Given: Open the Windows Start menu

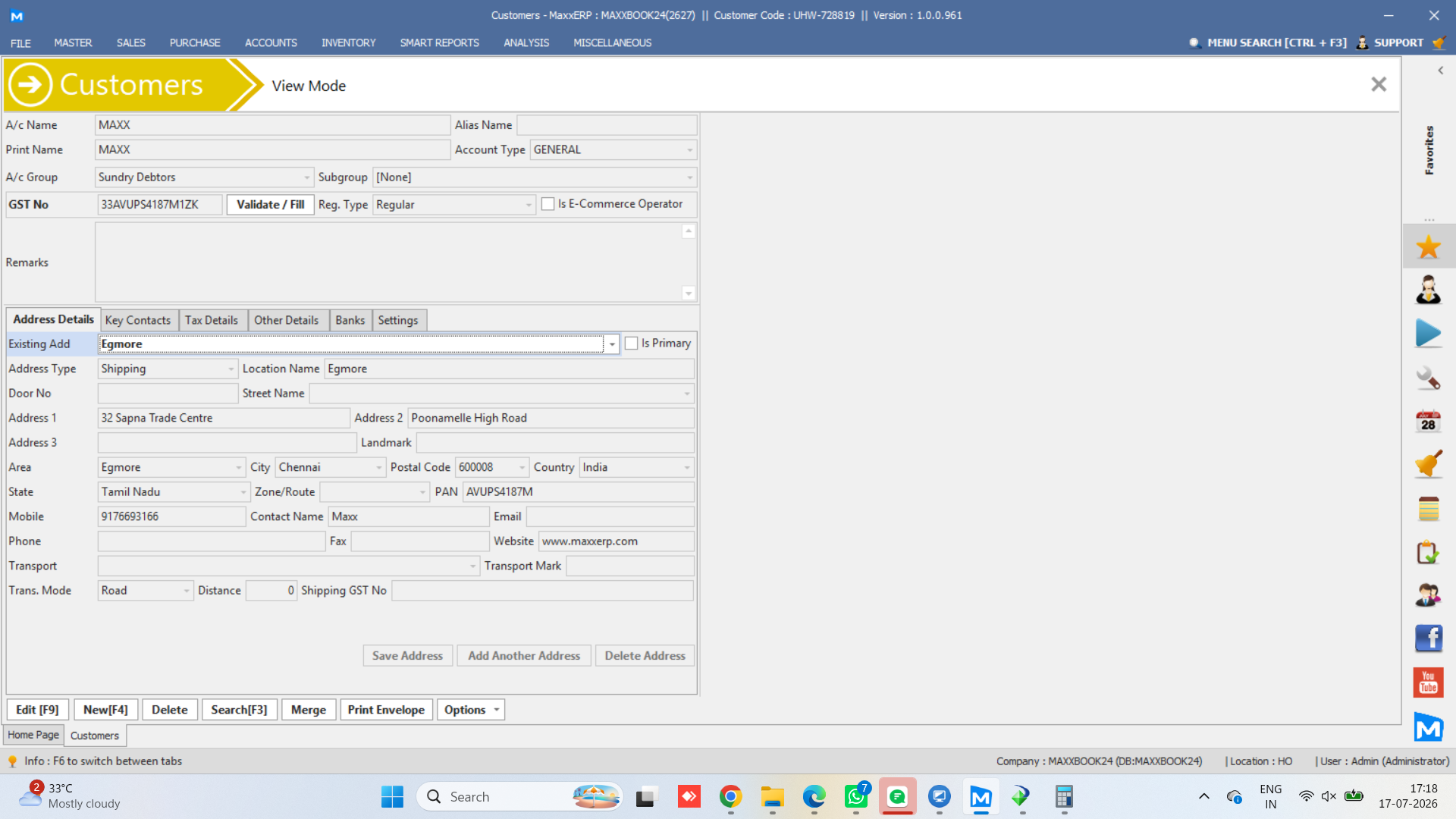Looking at the screenshot, I should pyautogui.click(x=392, y=797).
